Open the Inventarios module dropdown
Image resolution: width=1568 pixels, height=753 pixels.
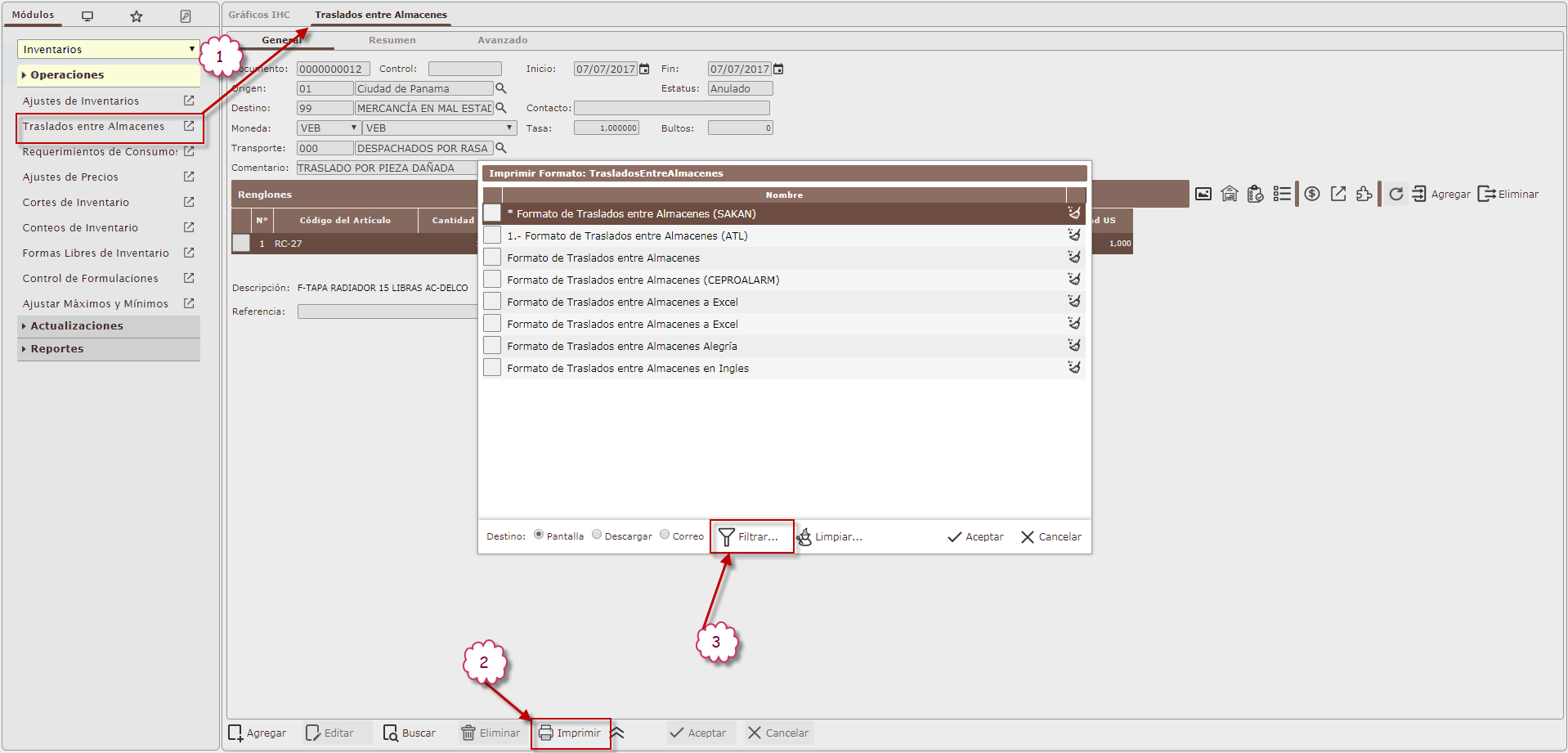[109, 49]
